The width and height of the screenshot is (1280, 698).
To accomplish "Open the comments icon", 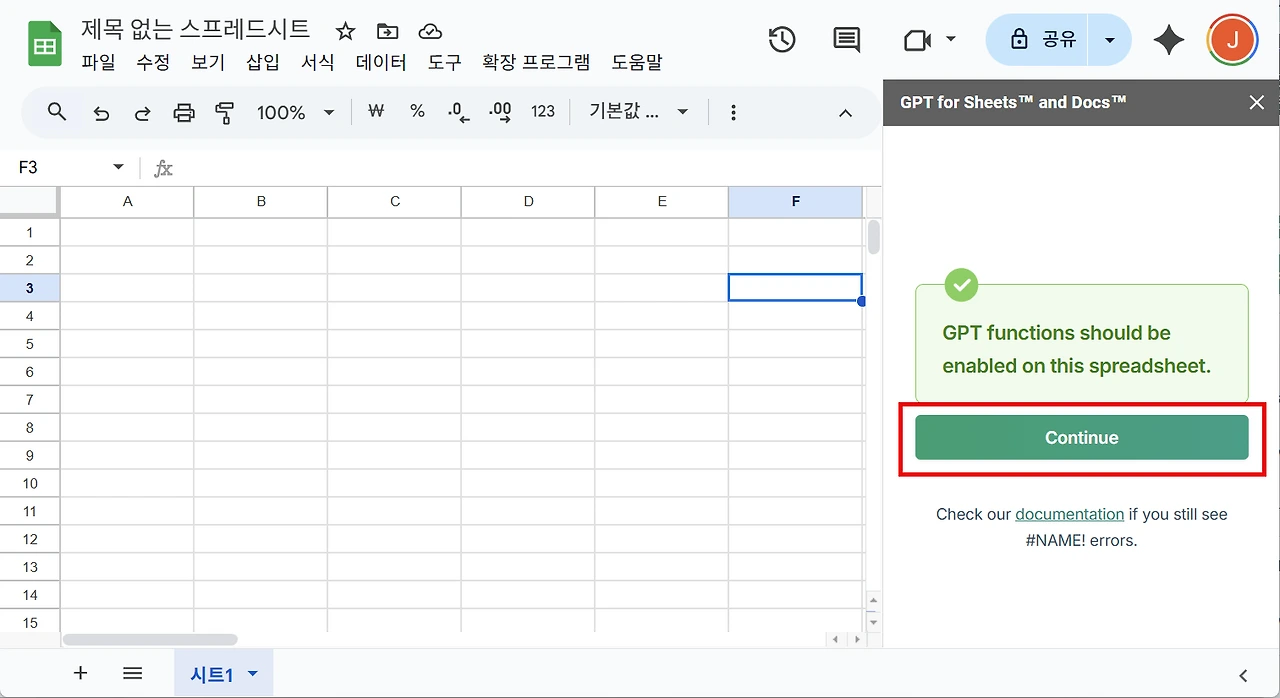I will [846, 40].
